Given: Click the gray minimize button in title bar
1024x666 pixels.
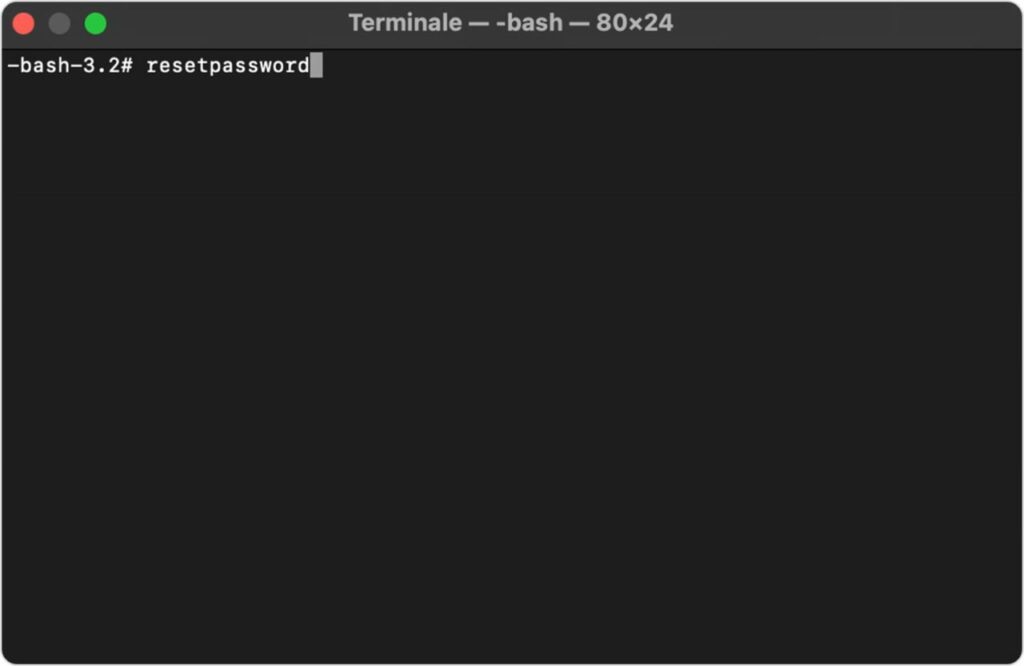Looking at the screenshot, I should [x=59, y=23].
